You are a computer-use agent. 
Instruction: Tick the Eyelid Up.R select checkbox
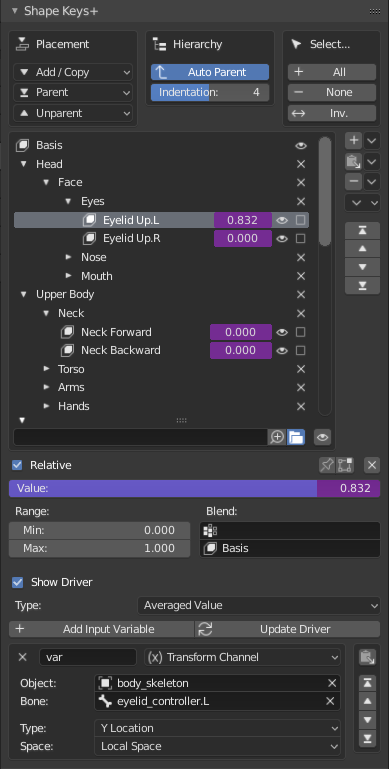(301, 239)
